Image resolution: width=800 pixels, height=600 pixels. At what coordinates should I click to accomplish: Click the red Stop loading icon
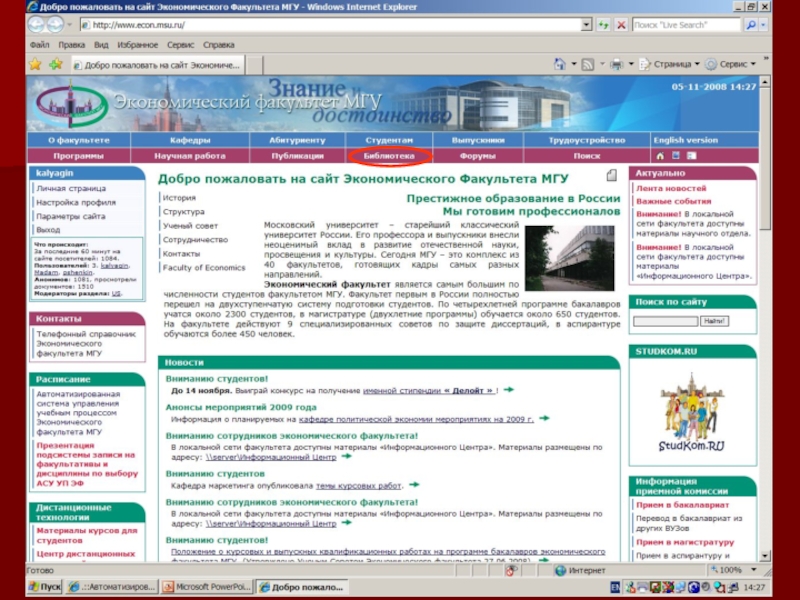click(621, 24)
